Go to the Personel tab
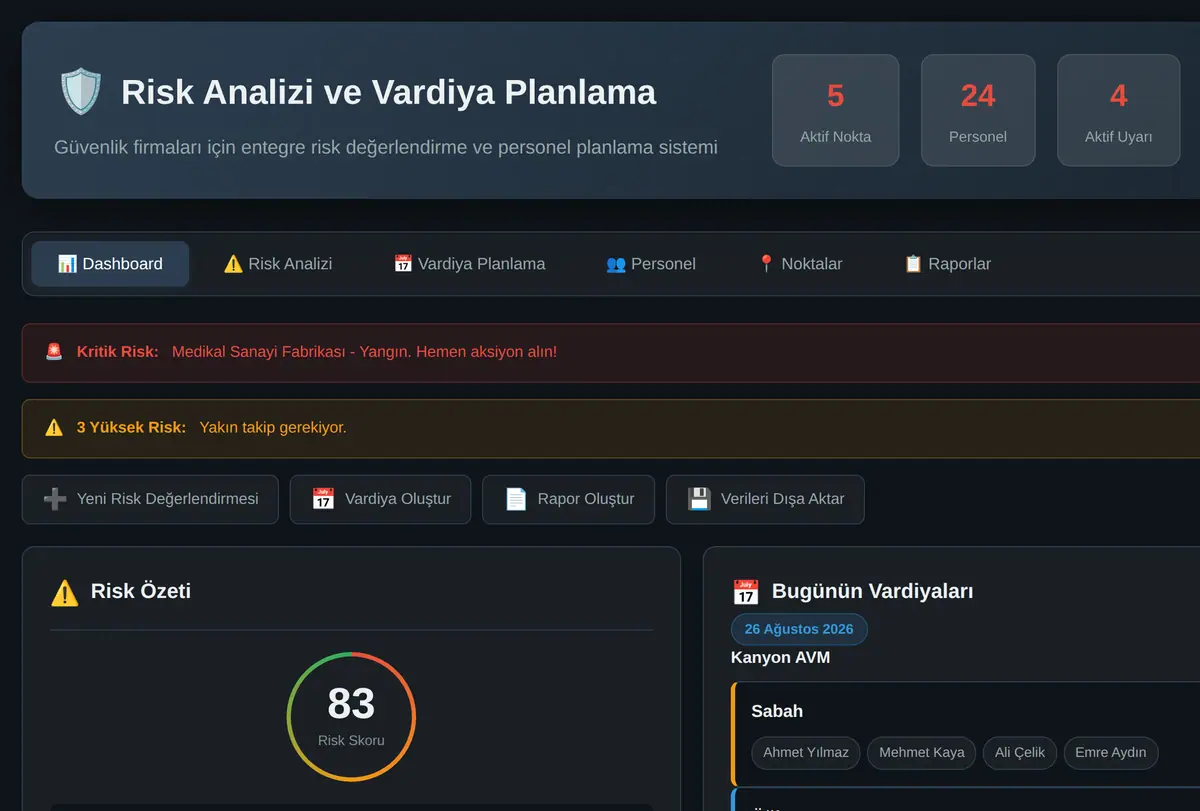This screenshot has height=811, width=1200. coord(651,264)
